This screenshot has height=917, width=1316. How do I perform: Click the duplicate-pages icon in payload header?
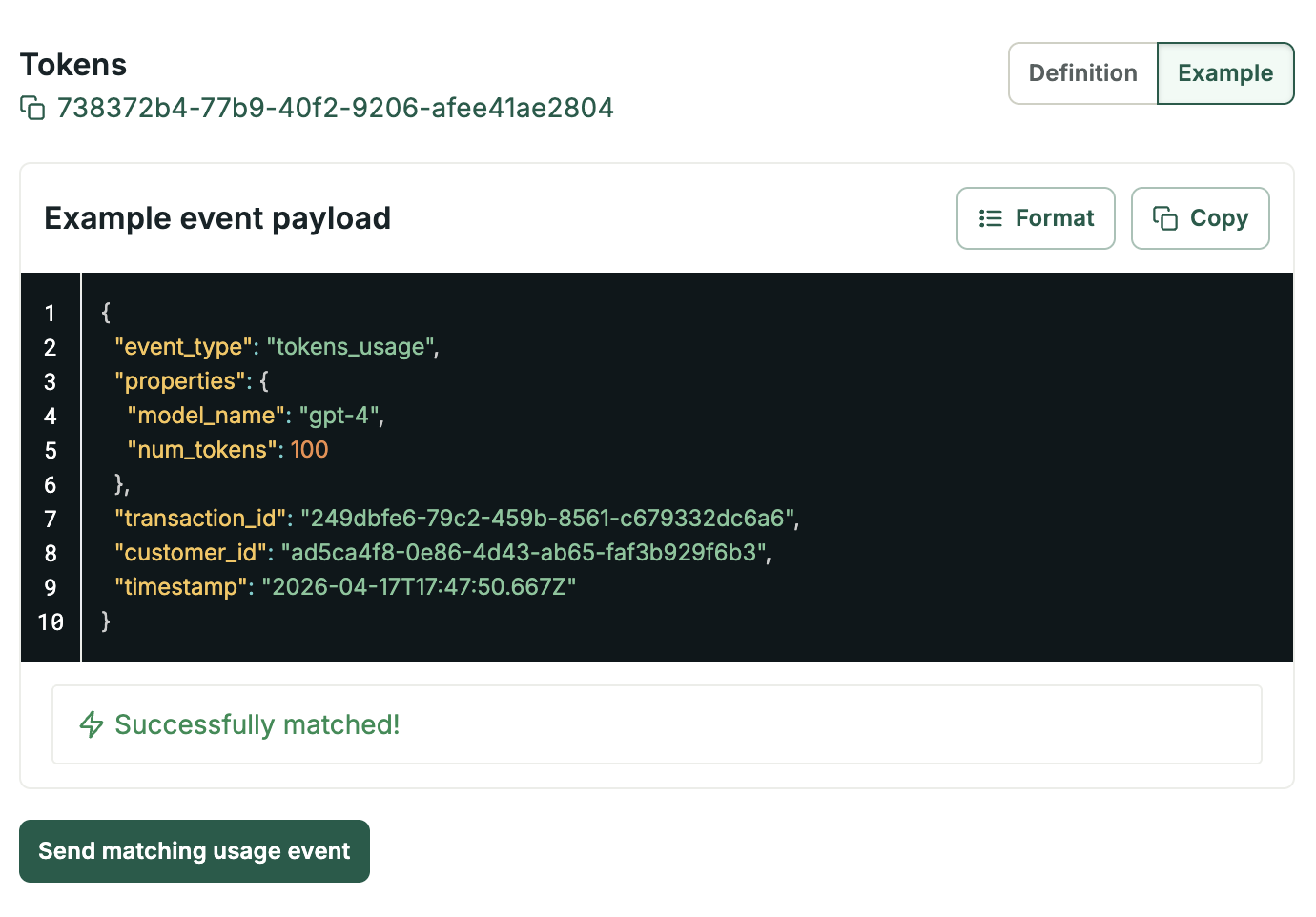1165,218
